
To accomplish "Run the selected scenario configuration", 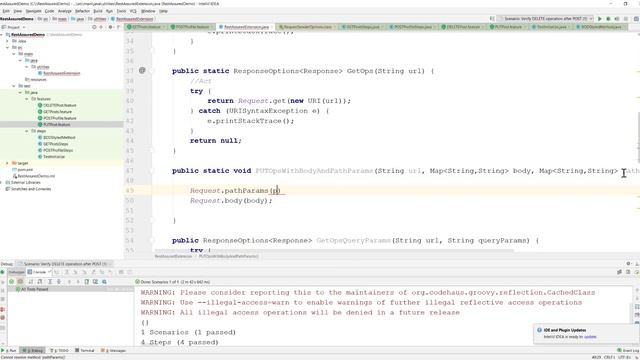I will pyautogui.click(x=600, y=19).
